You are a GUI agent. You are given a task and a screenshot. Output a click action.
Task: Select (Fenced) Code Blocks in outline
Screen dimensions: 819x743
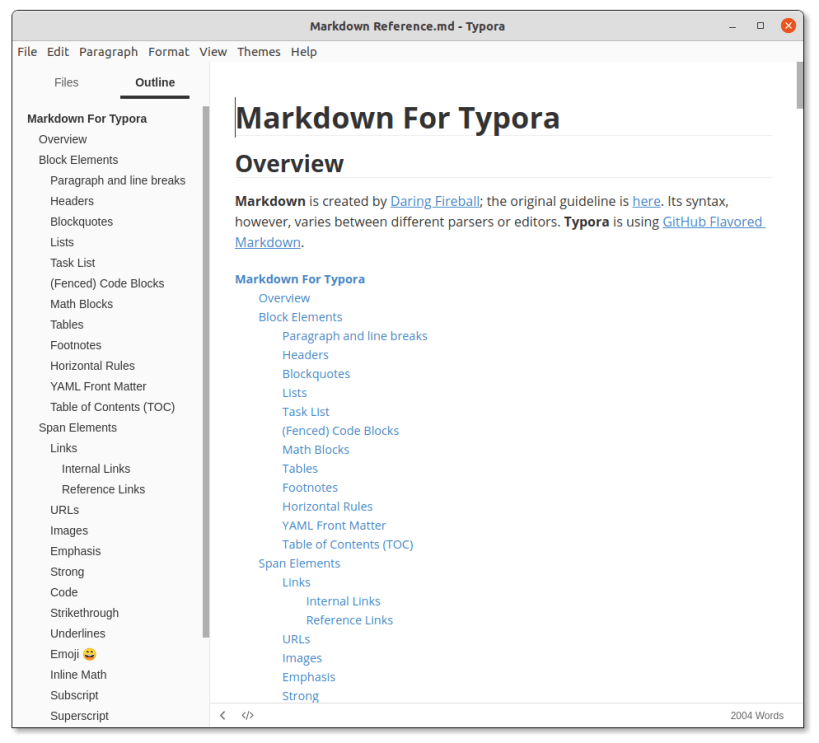tap(107, 283)
